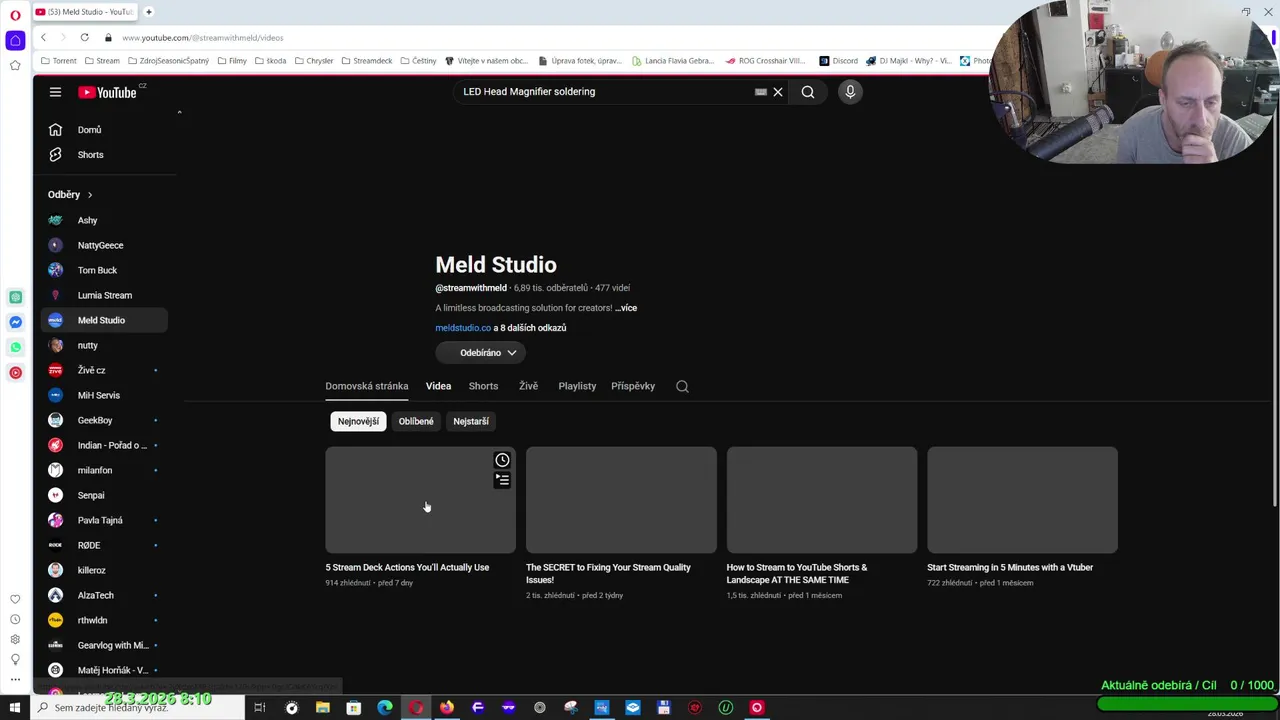Open How to Stream to YouTube Shorts title
1280x720 pixels.
click(x=797, y=573)
